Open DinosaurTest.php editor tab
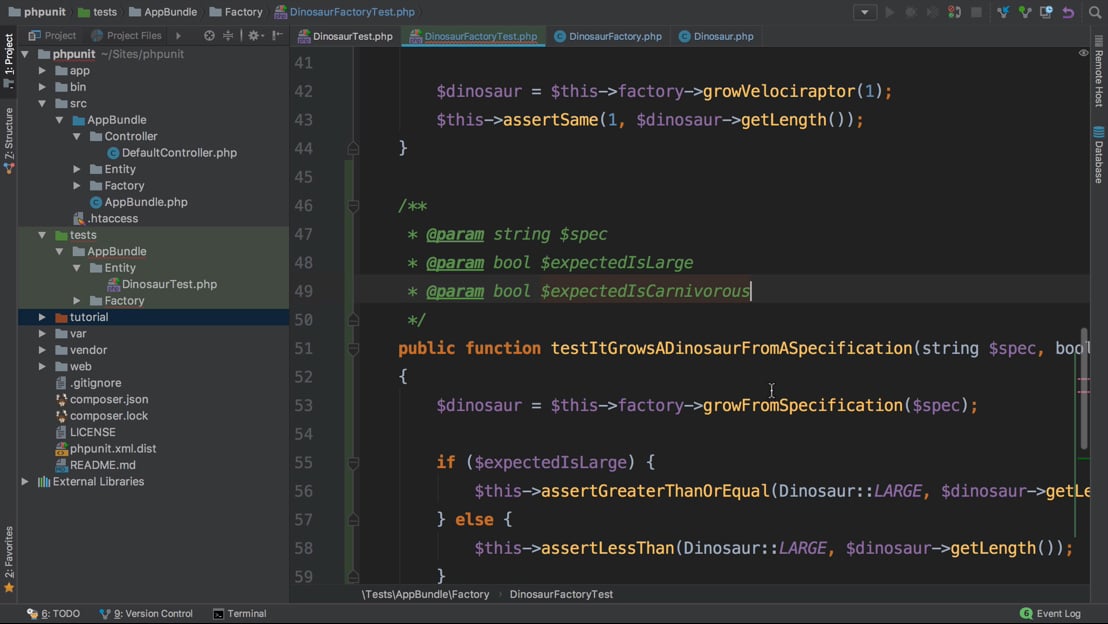1108x624 pixels. [345, 36]
